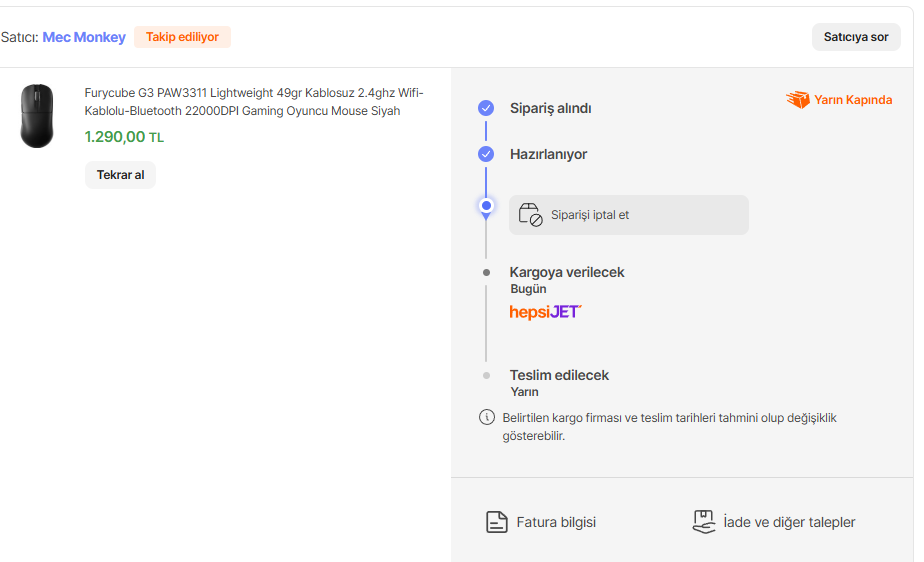Click the info icon next to delivery note

click(x=487, y=417)
